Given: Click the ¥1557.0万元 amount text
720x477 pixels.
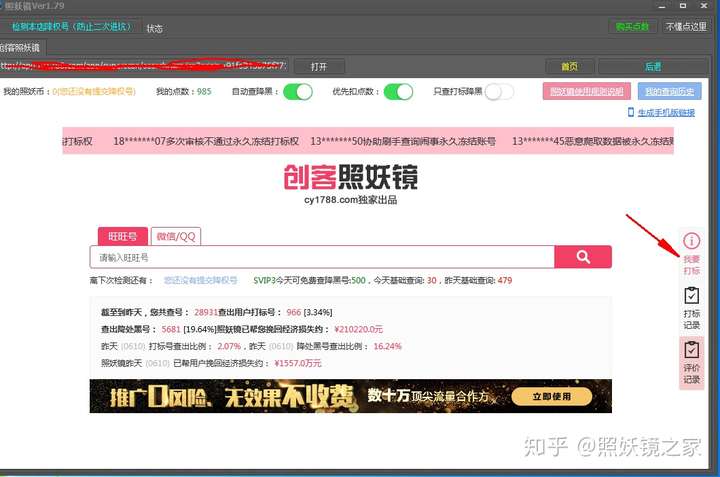Looking at the screenshot, I should [x=298, y=363].
